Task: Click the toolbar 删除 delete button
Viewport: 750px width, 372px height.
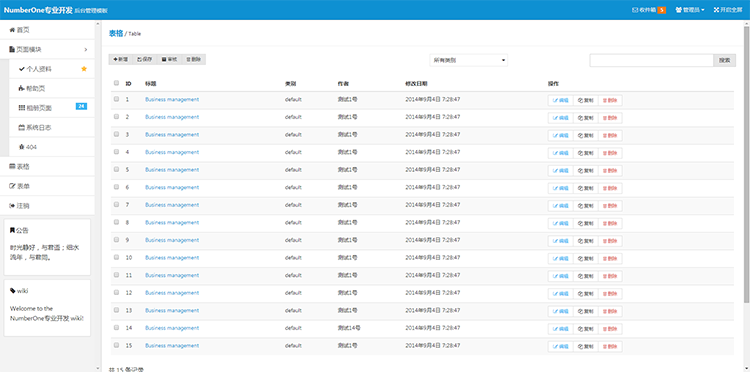Action: click(x=194, y=59)
